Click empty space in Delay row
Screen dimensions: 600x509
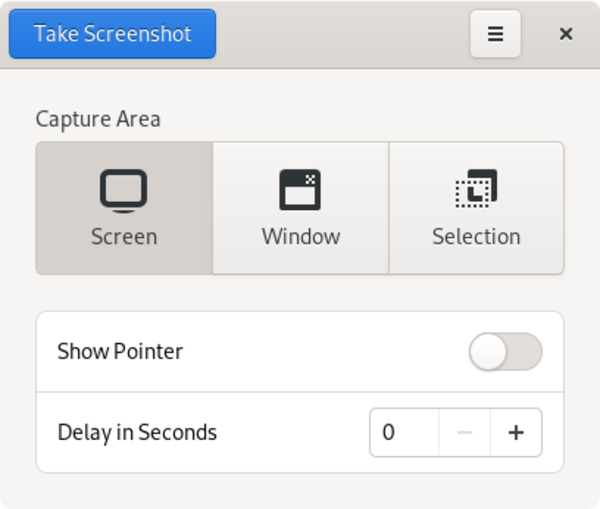pos(290,432)
